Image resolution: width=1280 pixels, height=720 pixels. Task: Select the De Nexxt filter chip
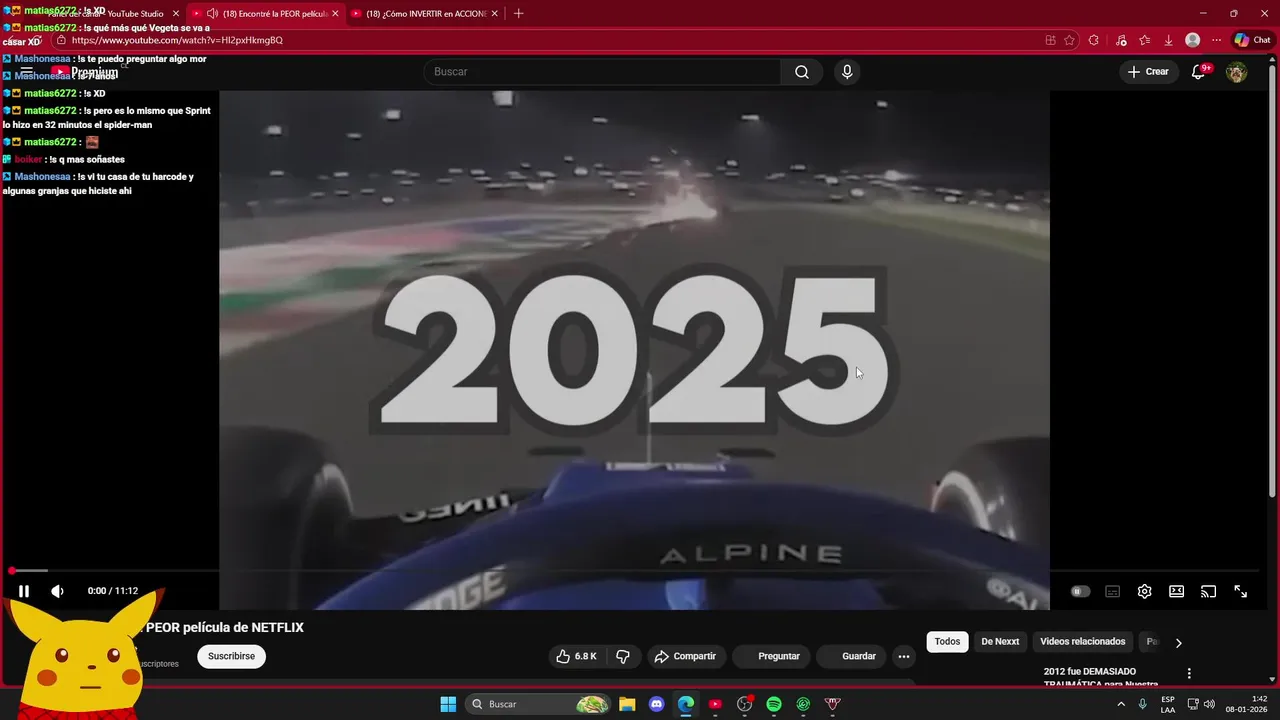tap(1000, 642)
